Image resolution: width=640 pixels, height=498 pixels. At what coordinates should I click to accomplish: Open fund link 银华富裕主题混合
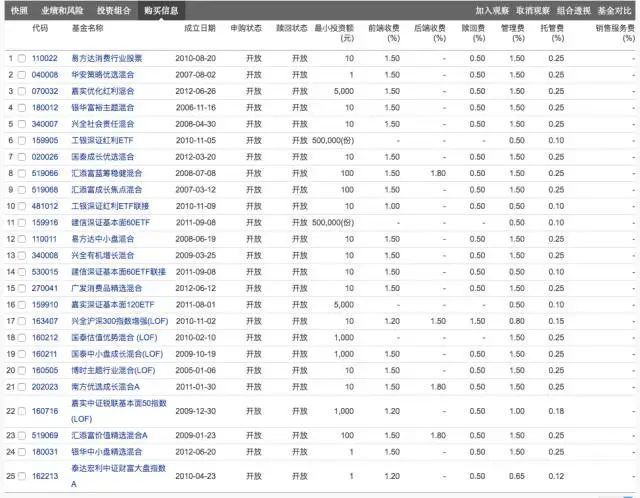pyautogui.click(x=102, y=108)
